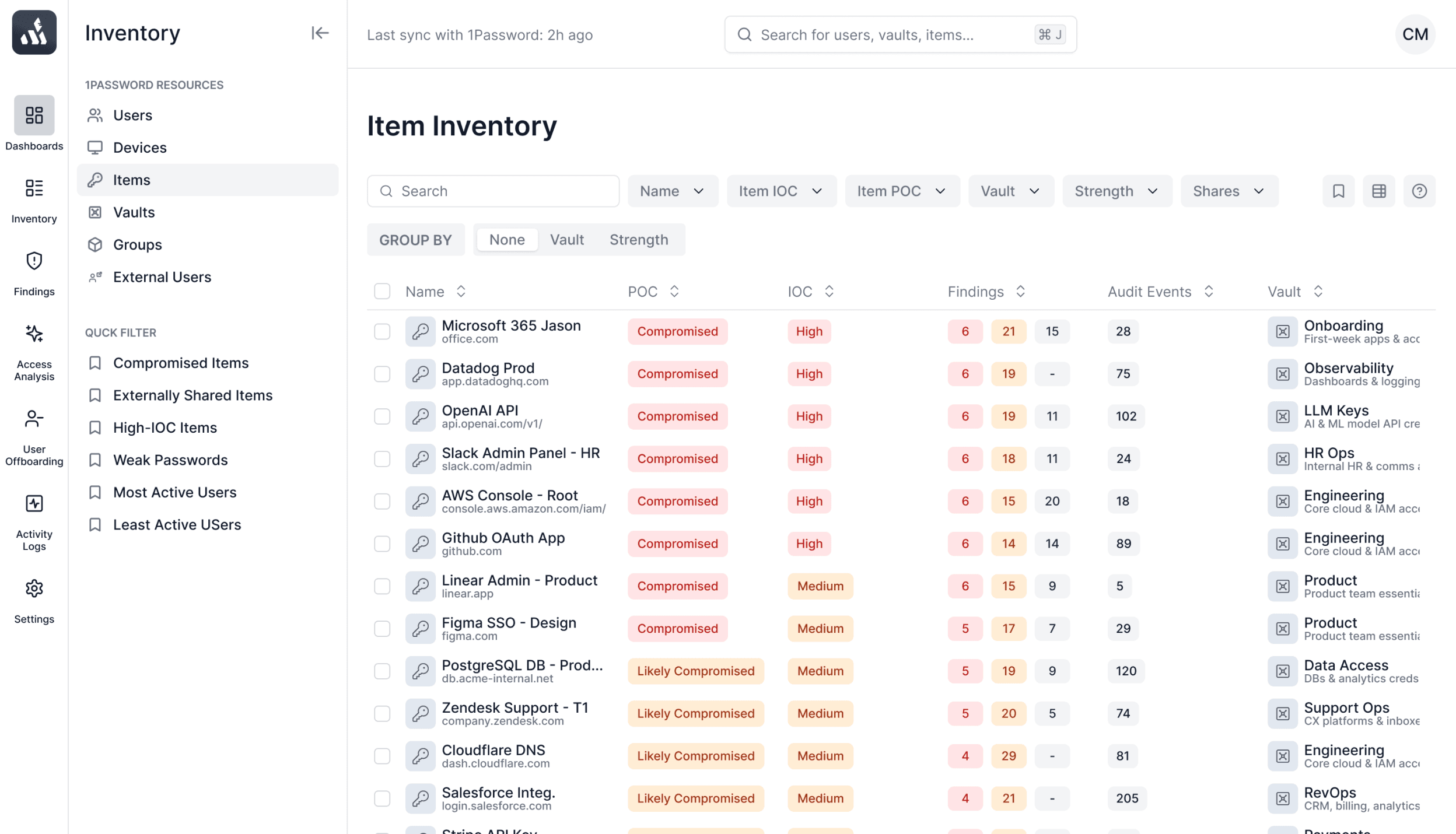The height and width of the screenshot is (834, 1456).
Task: Check the Salesforce Integ. row checkbox
Action: (x=382, y=798)
